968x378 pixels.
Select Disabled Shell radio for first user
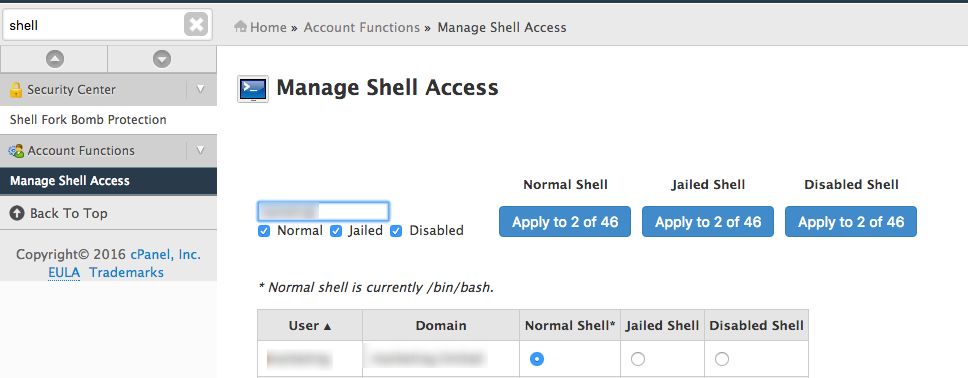pyautogui.click(x=722, y=359)
